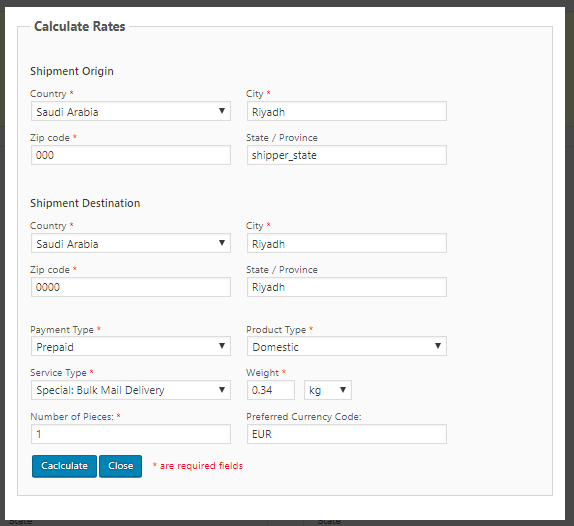Open the origin Country dropdown
Image resolution: width=574 pixels, height=526 pixels.
[x=131, y=111]
